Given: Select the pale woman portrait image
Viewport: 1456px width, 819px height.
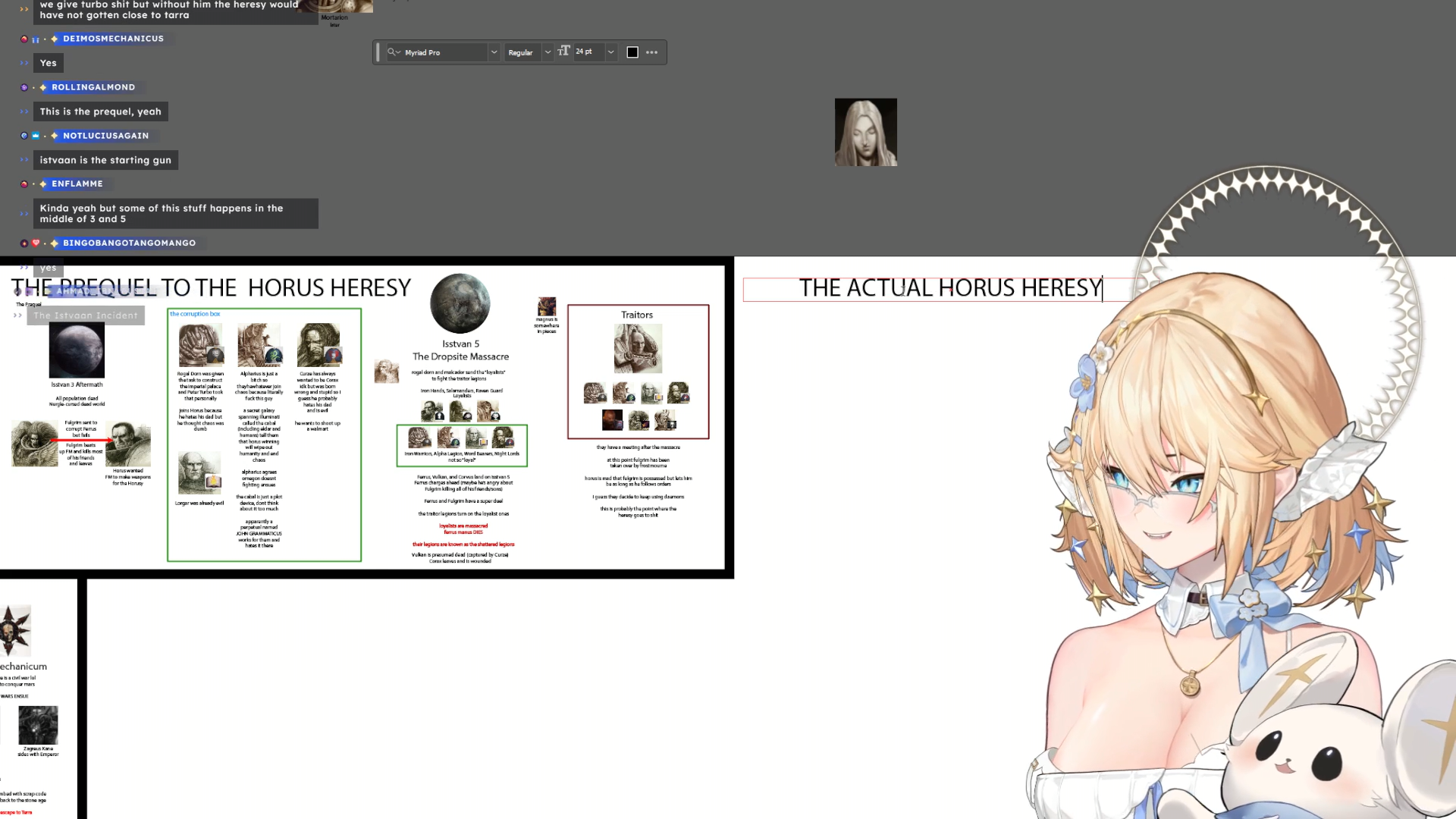Looking at the screenshot, I should [x=865, y=132].
